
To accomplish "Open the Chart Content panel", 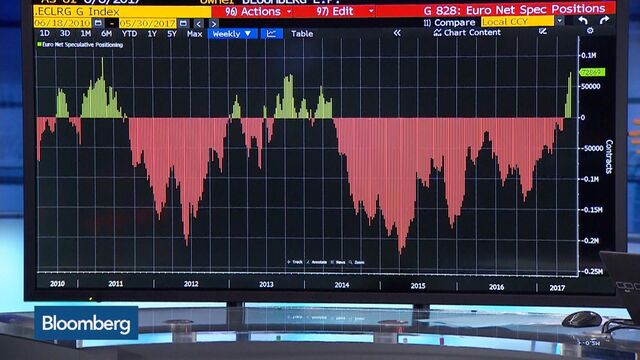I will coord(467,32).
